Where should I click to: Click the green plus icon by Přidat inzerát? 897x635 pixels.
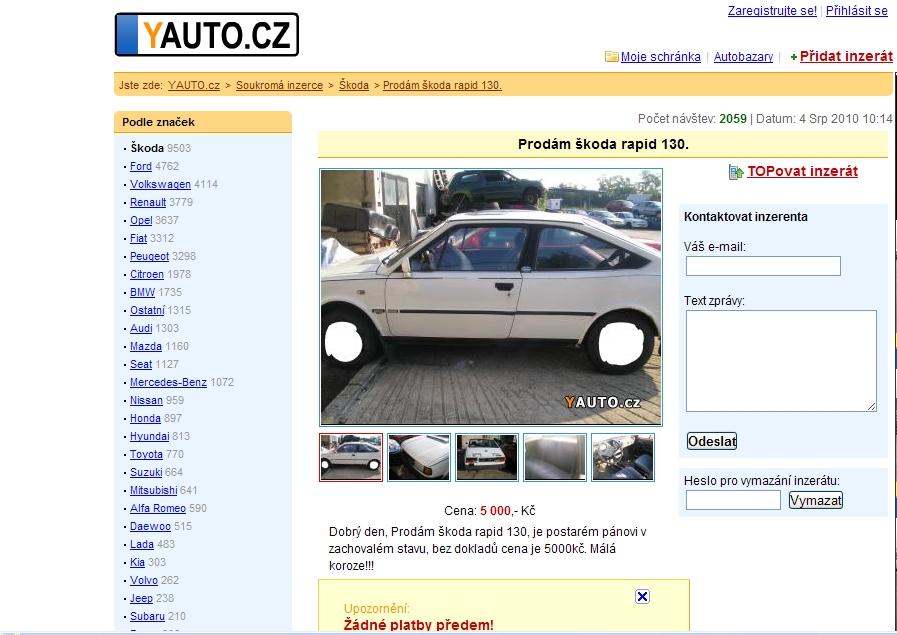pos(793,57)
